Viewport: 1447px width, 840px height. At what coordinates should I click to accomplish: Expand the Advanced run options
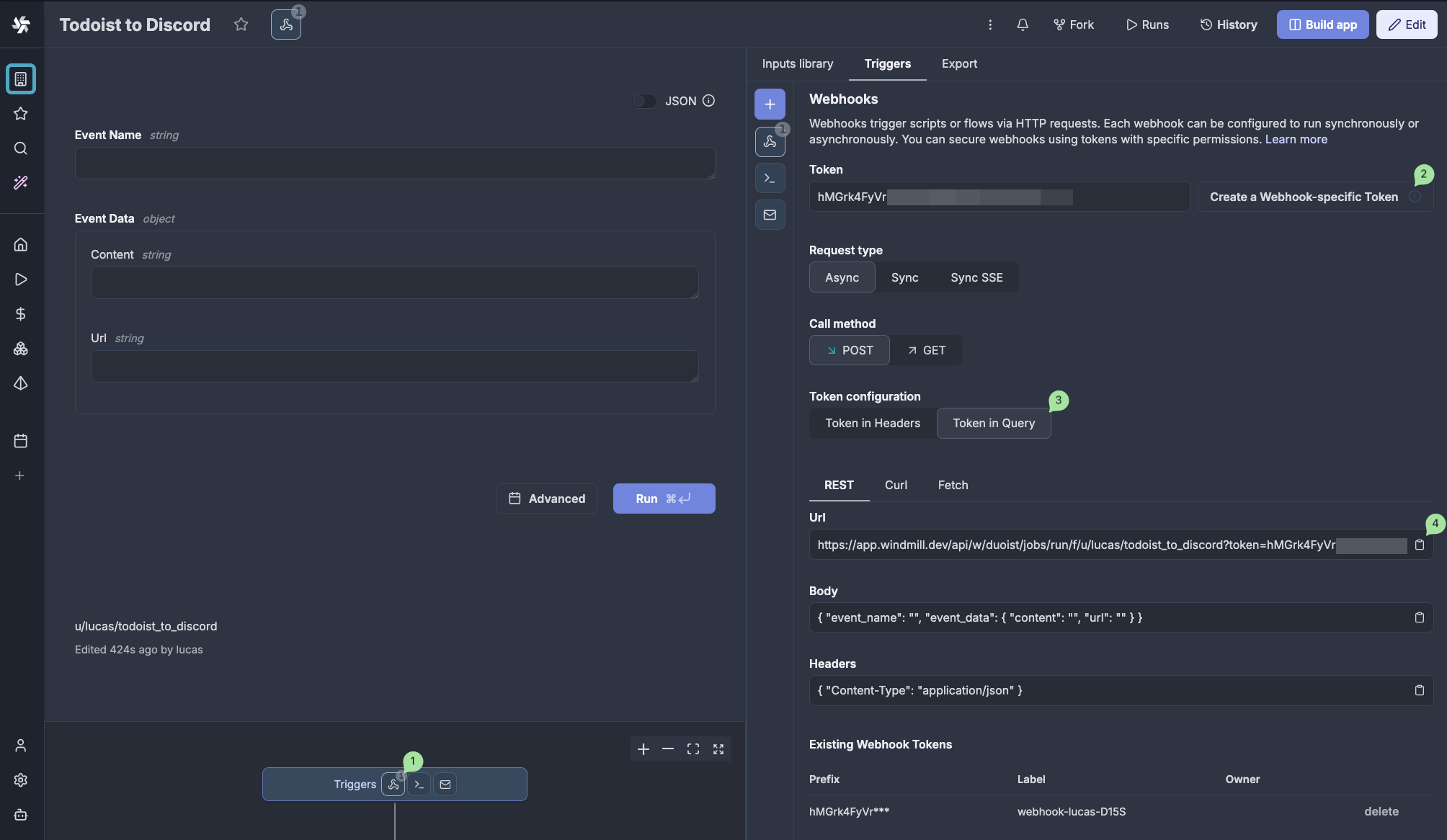(546, 499)
